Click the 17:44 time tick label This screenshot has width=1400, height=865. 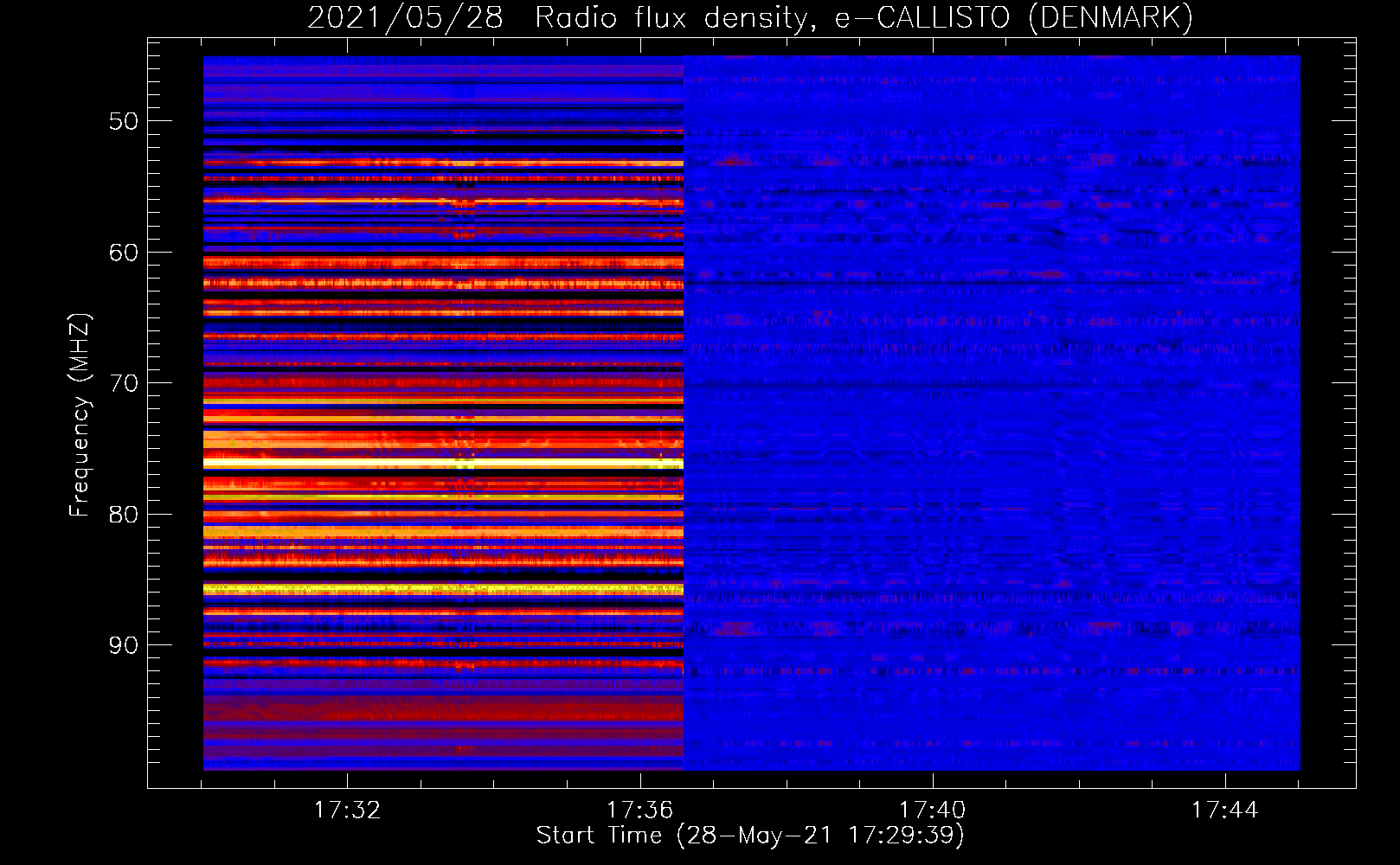tap(1224, 811)
